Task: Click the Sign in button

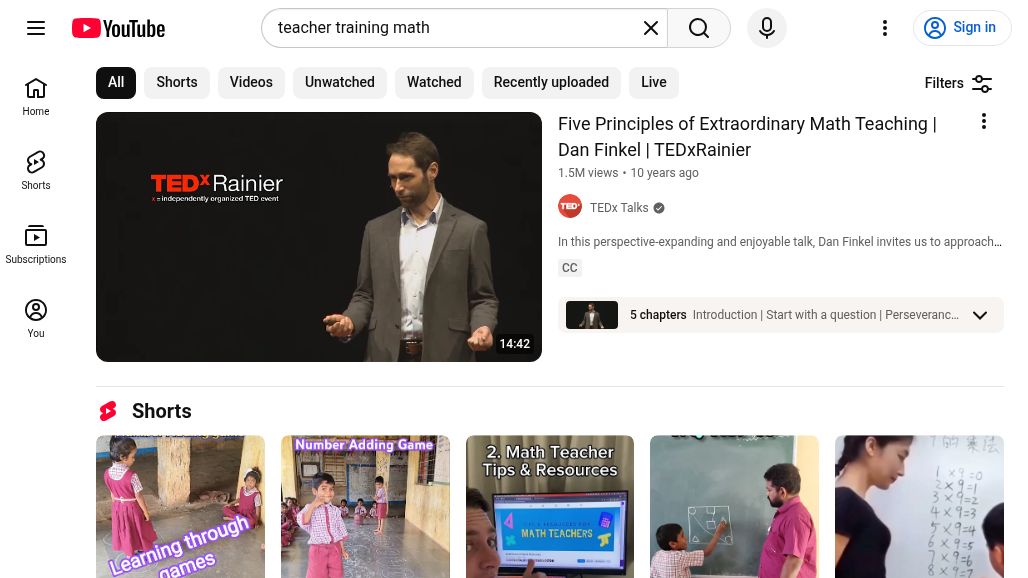Action: [x=962, y=28]
